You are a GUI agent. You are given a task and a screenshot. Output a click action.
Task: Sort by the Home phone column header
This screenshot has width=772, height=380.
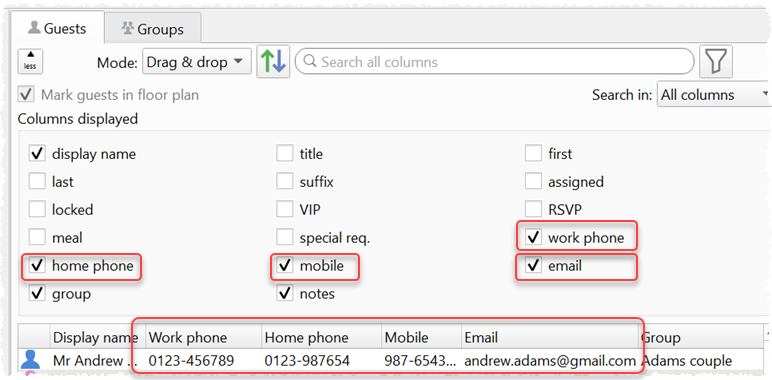(322, 337)
